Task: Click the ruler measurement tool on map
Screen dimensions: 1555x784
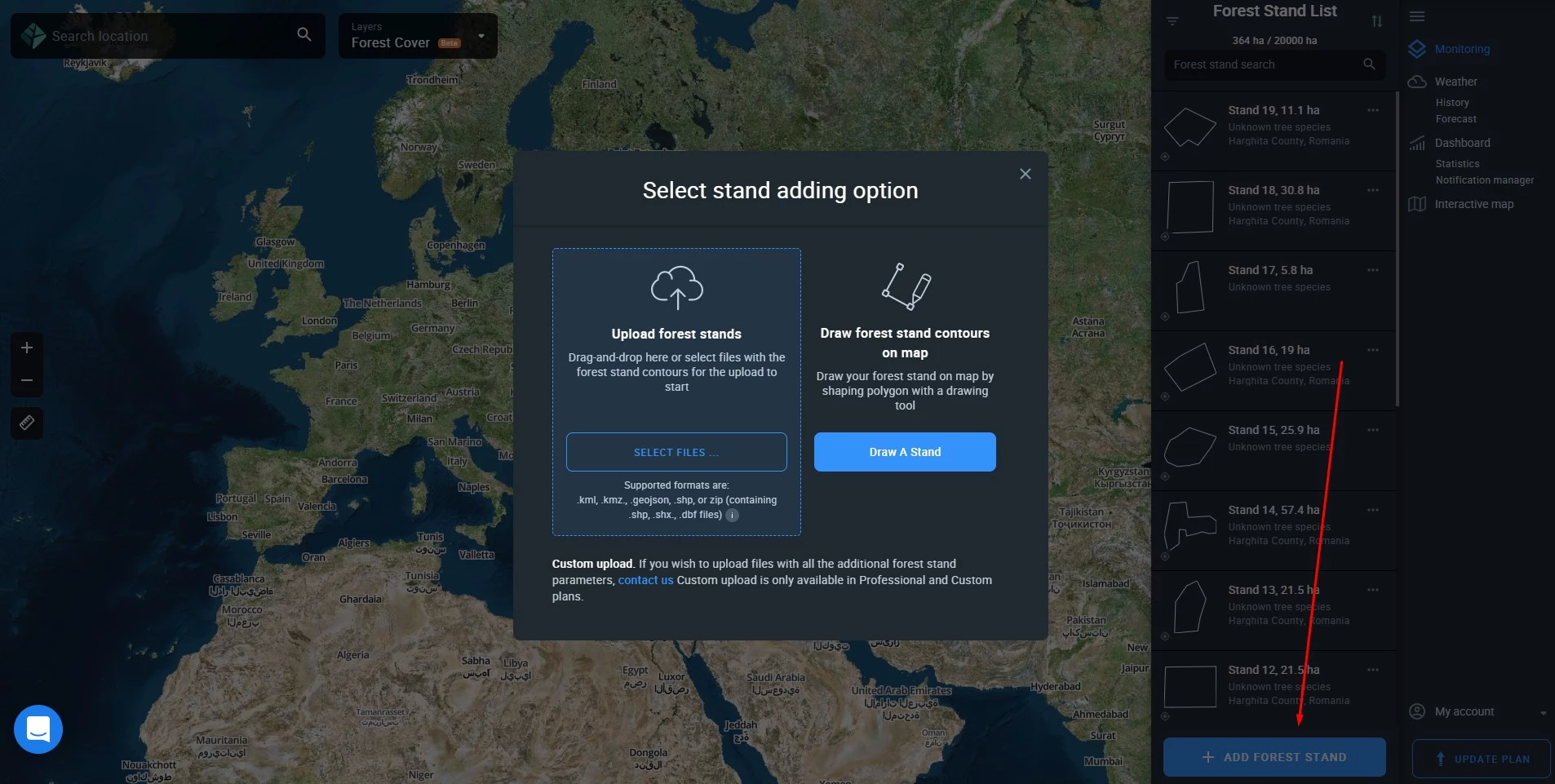Action: 27,423
